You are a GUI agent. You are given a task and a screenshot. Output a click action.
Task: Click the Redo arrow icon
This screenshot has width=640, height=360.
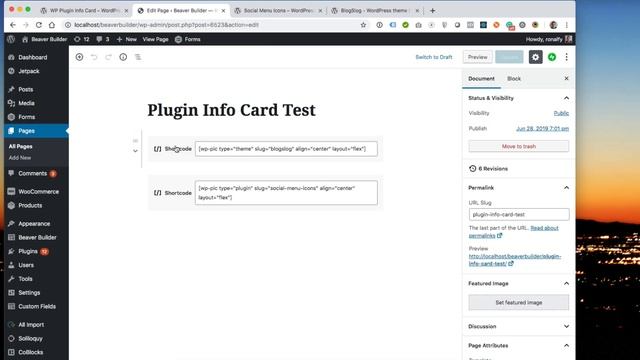108,57
